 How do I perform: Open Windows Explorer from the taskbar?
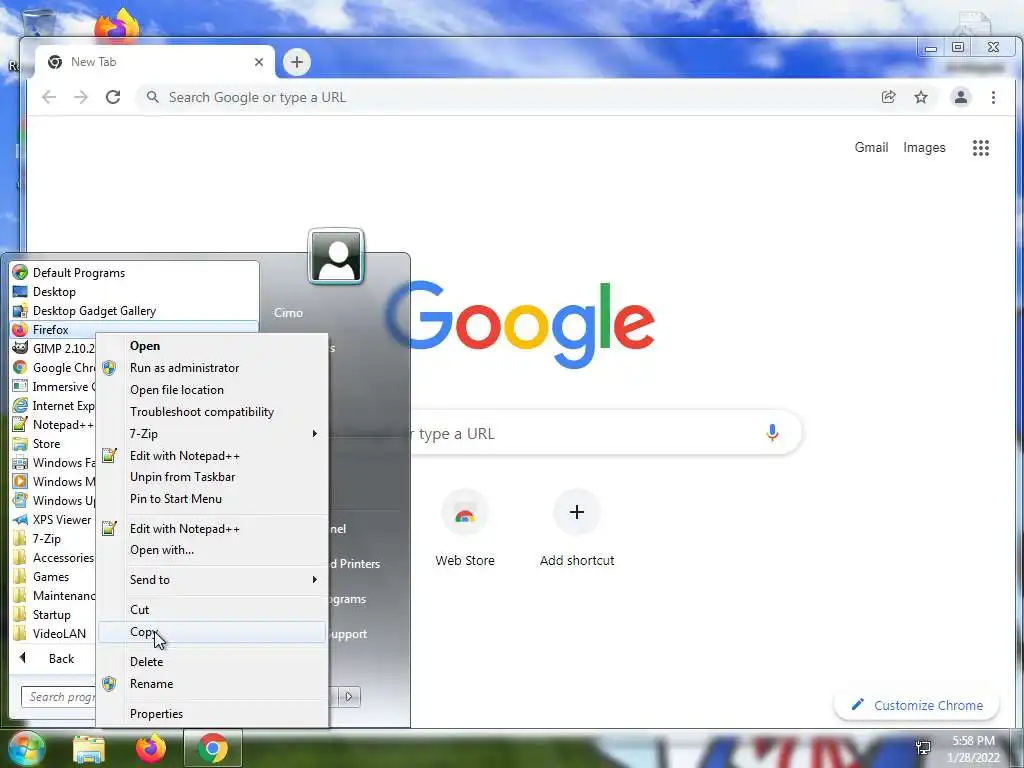[89, 749]
